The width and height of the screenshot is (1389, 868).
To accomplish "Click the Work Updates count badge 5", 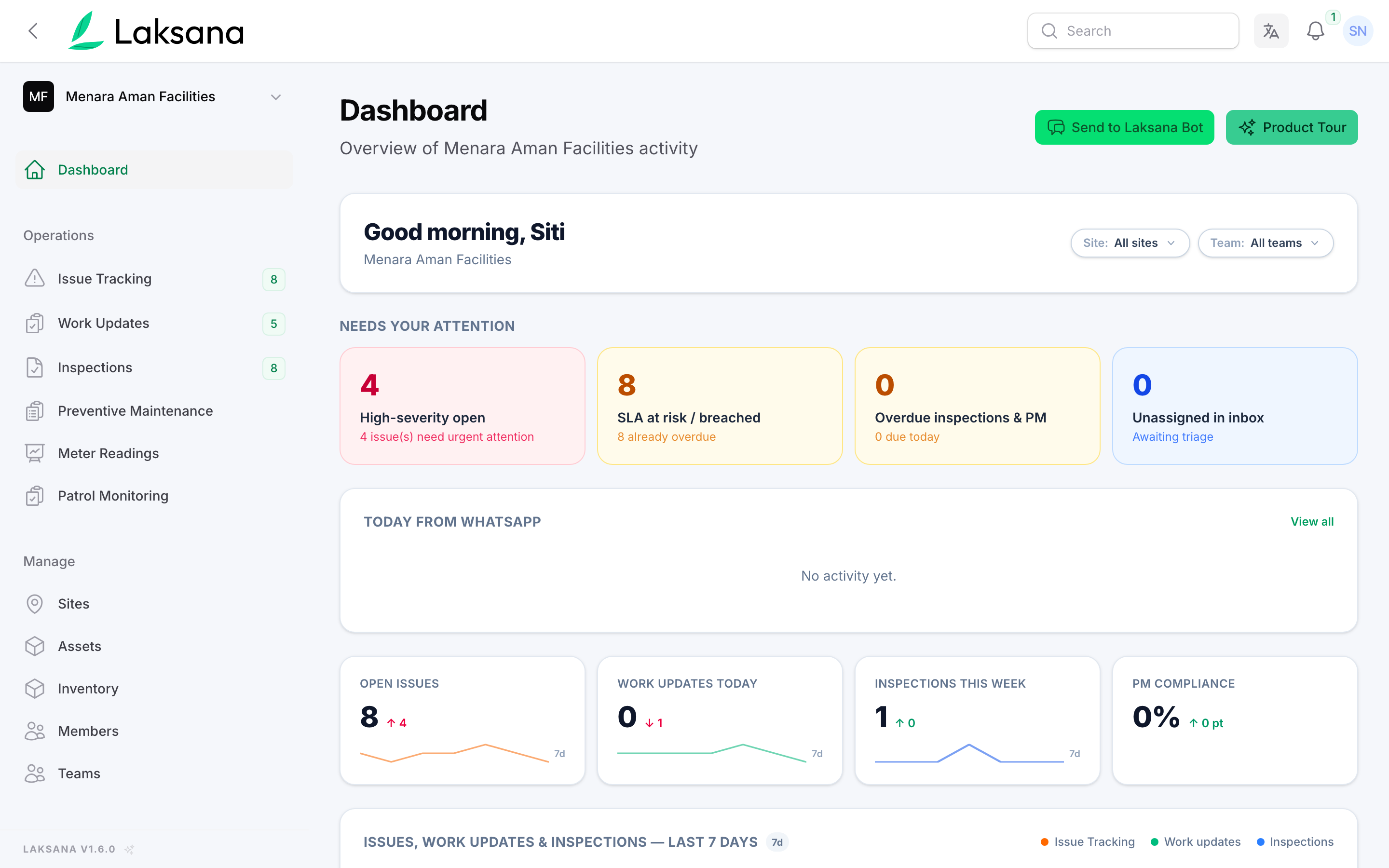I will point(274,324).
